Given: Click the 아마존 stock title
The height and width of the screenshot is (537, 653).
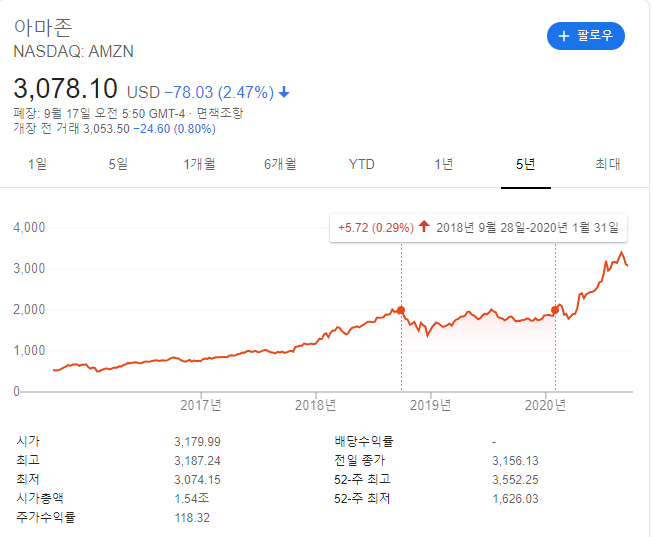Looking at the screenshot, I should (43, 27).
